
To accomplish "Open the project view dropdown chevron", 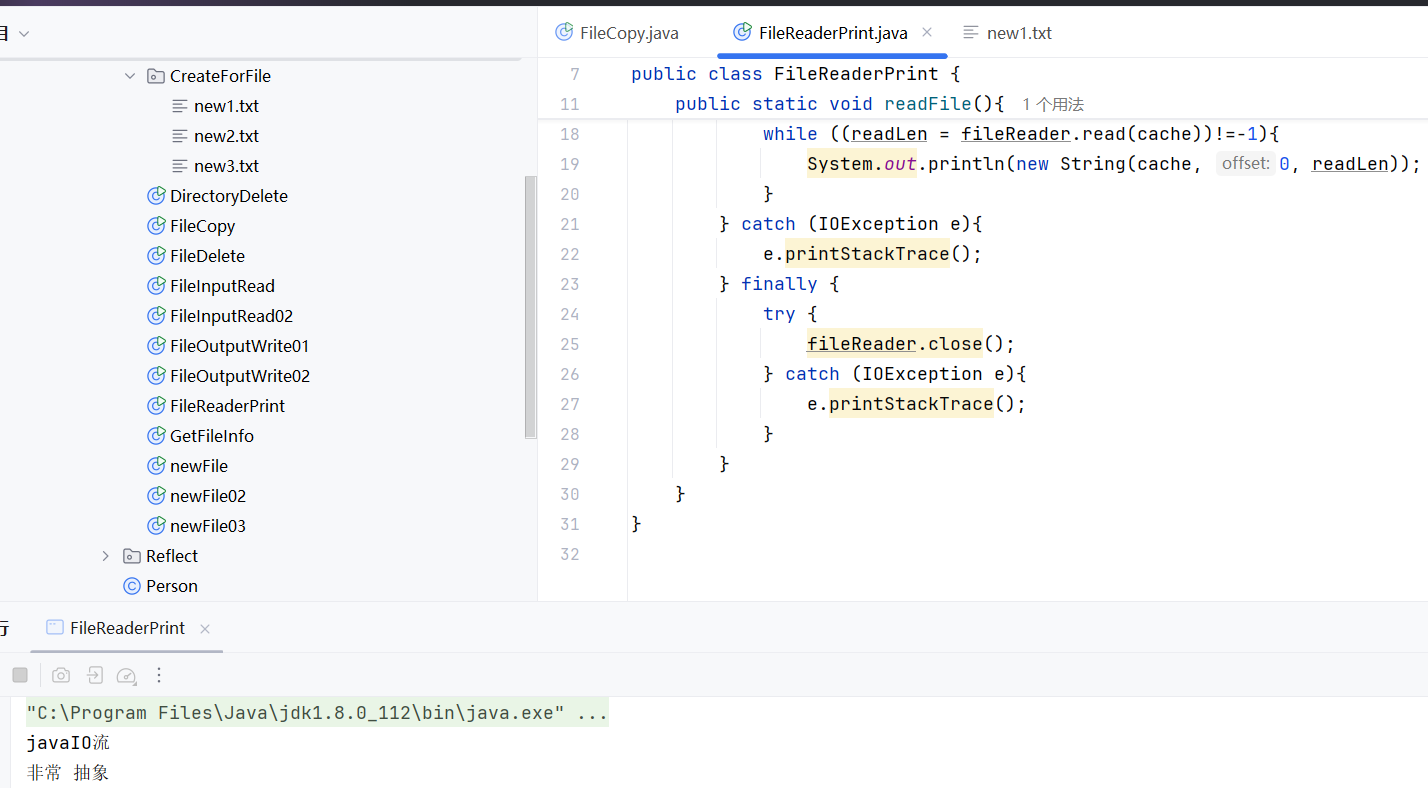I will [x=24, y=33].
